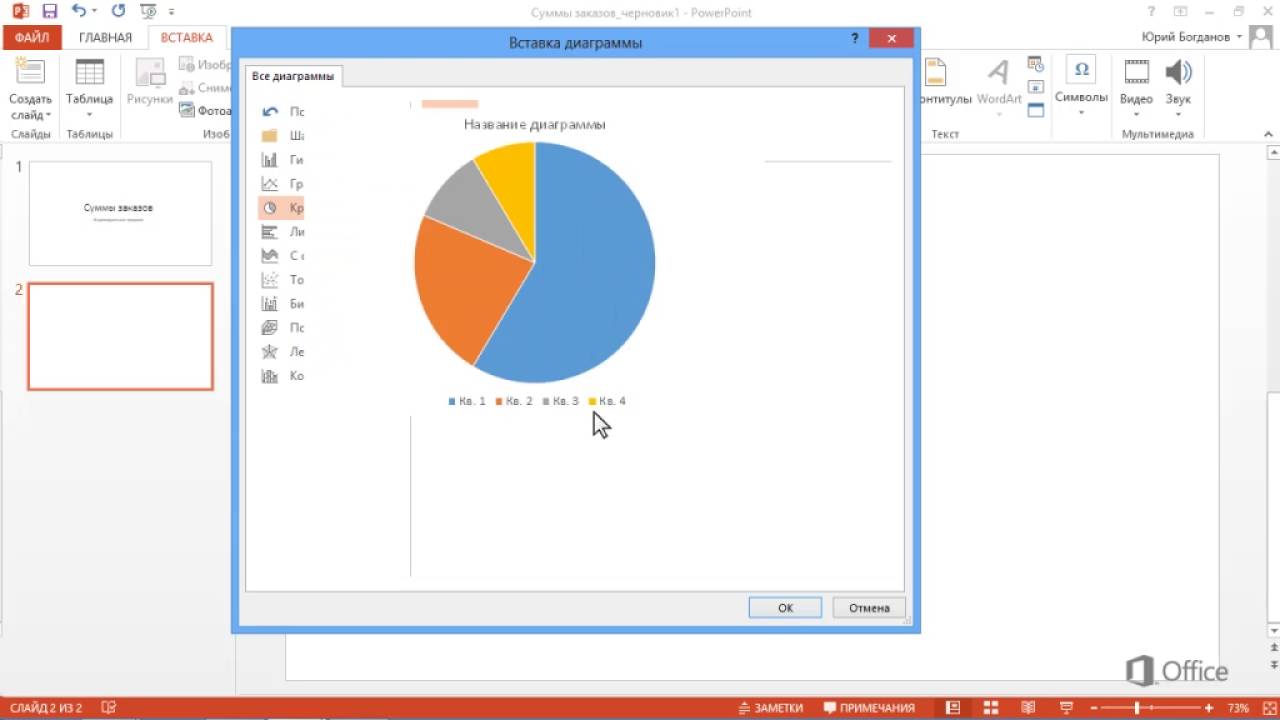This screenshot has height=720, width=1280.
Task: Choose the Комбинированная combo chart type
Action: pyautogui.click(x=280, y=376)
